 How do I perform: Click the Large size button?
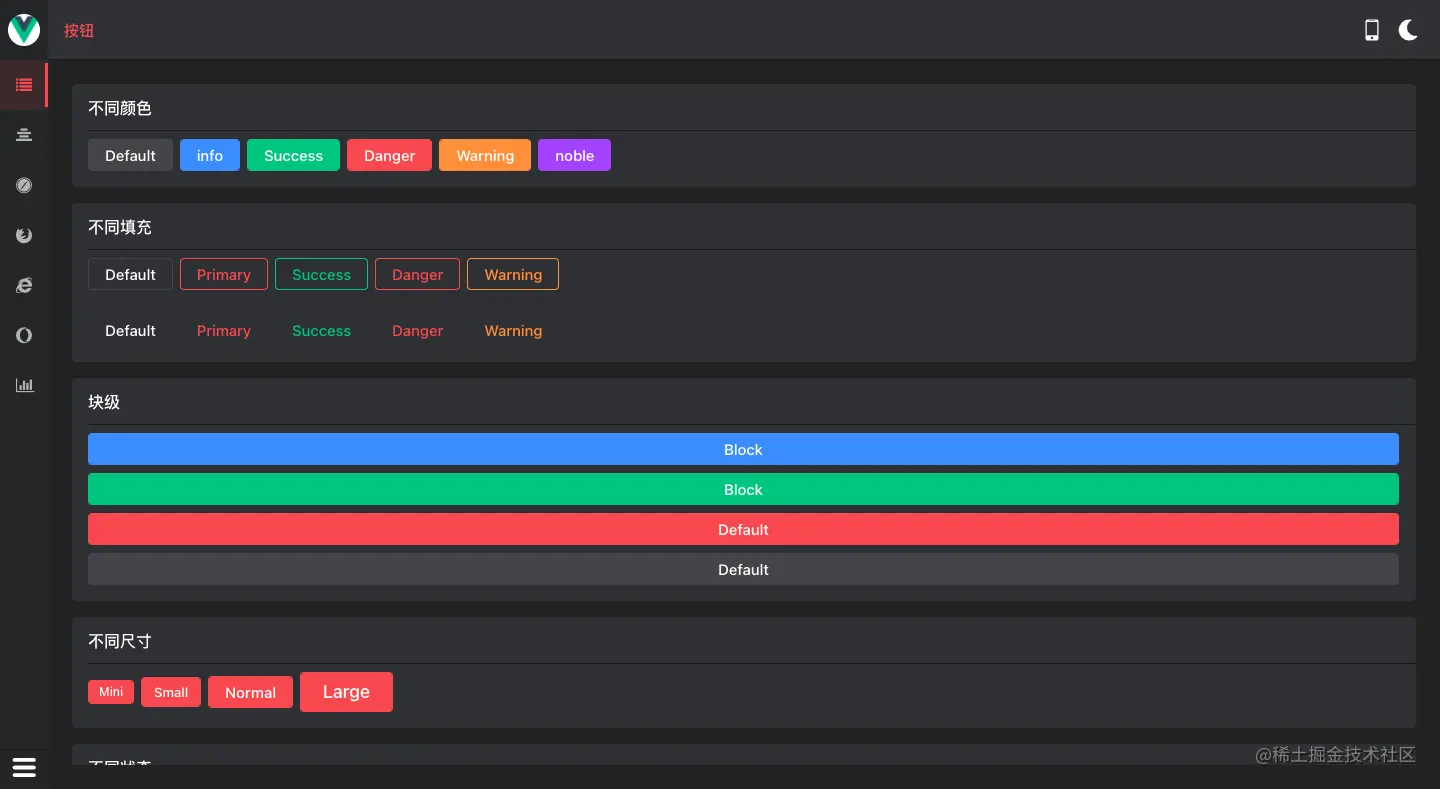[346, 692]
